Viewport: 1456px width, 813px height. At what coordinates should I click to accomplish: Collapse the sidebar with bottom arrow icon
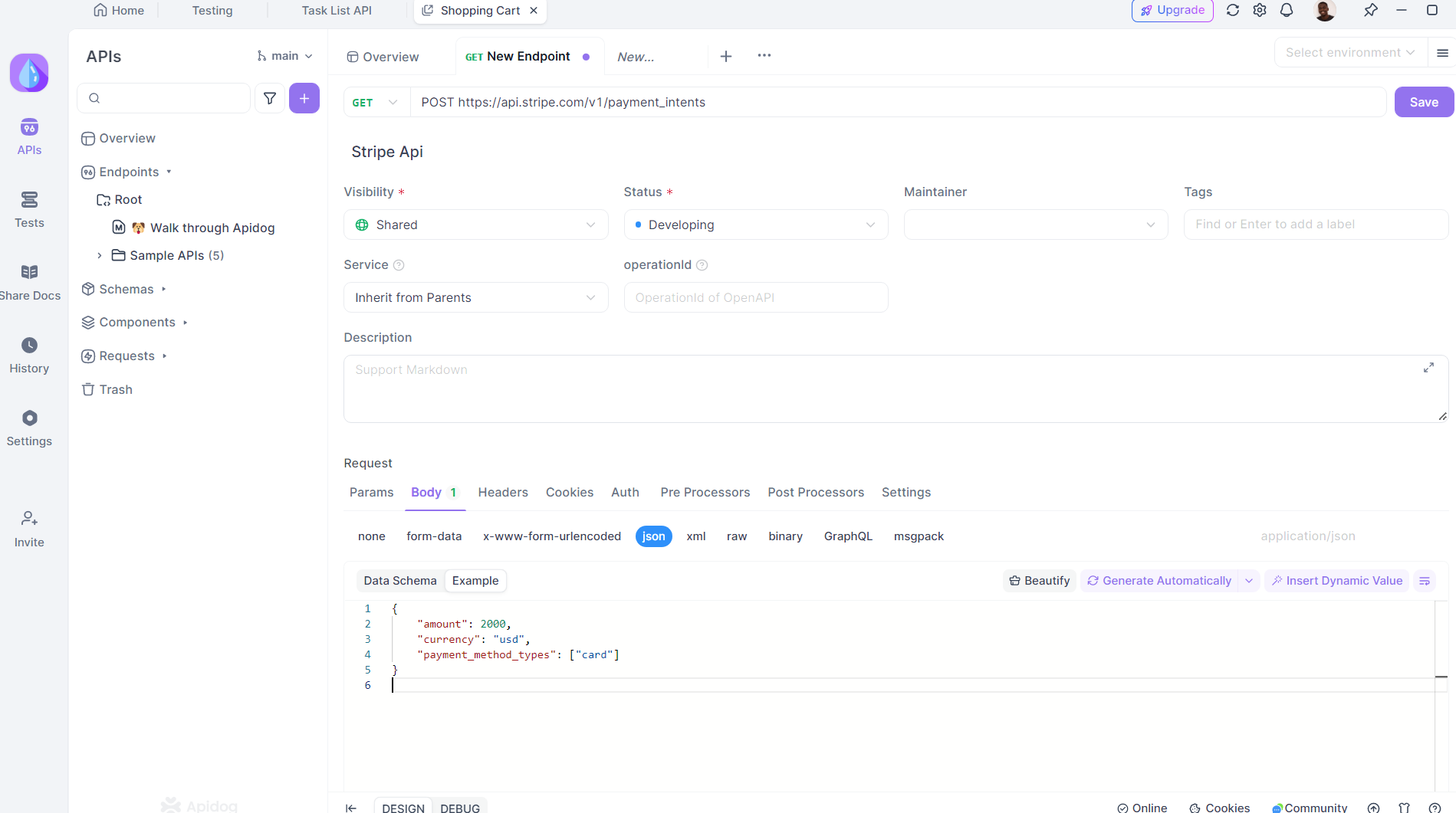click(x=350, y=808)
